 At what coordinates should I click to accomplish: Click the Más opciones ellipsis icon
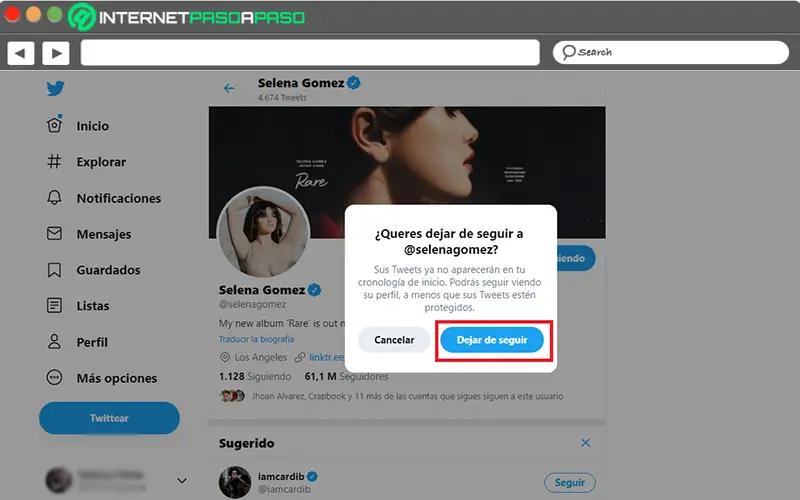click(56, 378)
